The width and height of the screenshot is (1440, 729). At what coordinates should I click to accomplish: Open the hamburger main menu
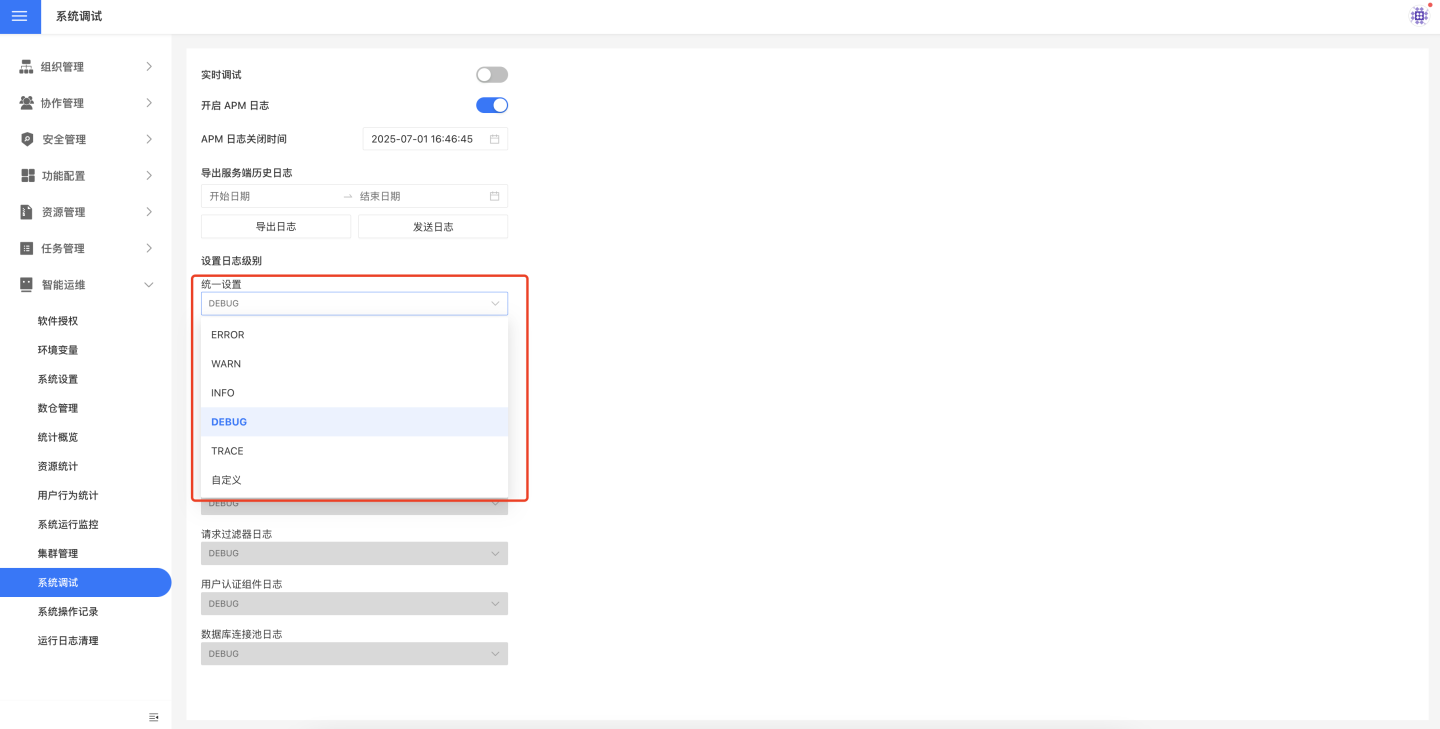(x=20, y=16)
